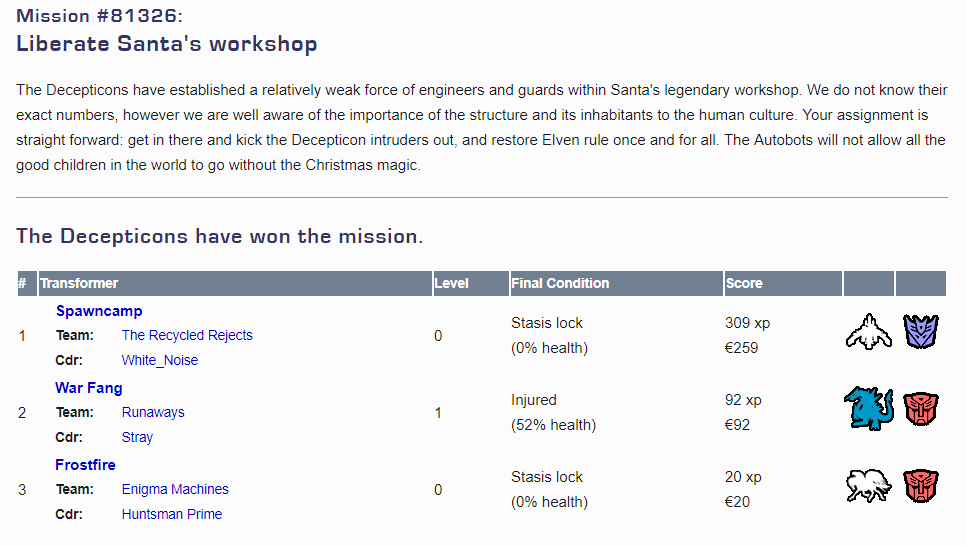Open commander Stray's profile
966x546 pixels.
point(137,438)
